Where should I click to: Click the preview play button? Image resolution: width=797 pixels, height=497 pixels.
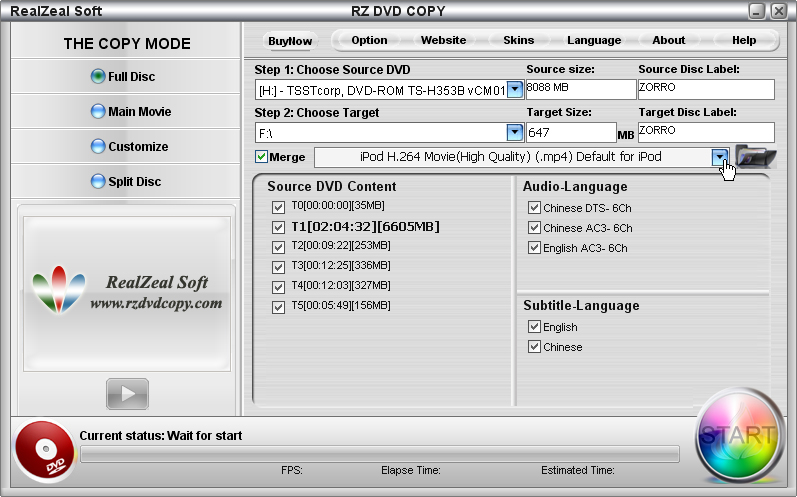[127, 394]
